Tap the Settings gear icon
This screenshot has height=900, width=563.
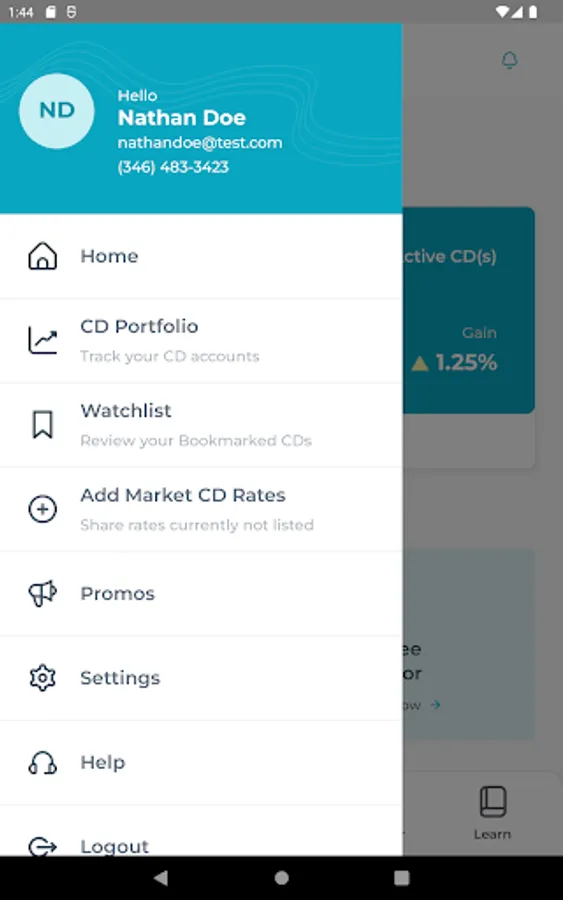click(42, 678)
